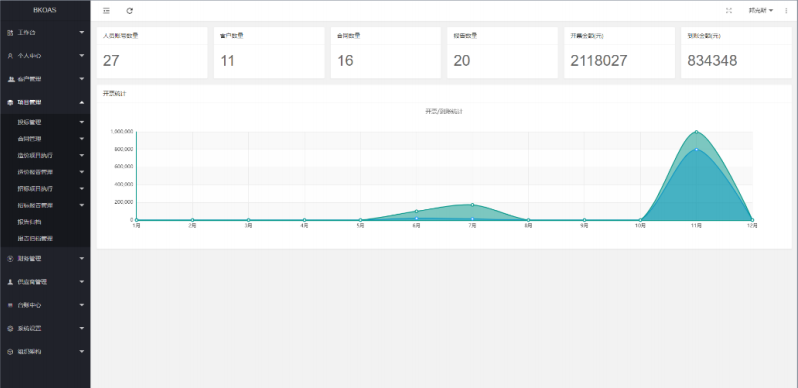This screenshot has width=798, height=388.
Task: Open the last 项目管理 submenu item below 报告归档
Action: click(x=35, y=238)
